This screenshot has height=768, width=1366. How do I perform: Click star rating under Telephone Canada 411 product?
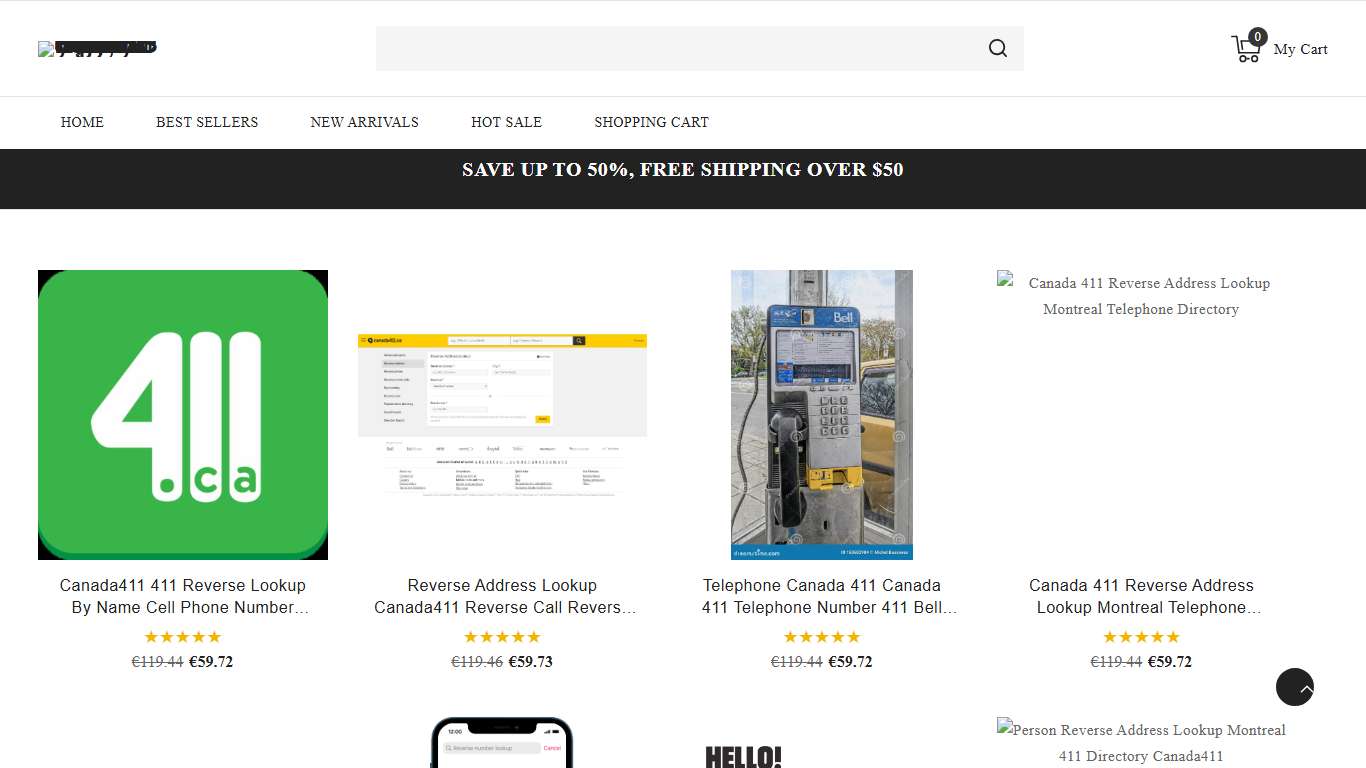(821, 637)
